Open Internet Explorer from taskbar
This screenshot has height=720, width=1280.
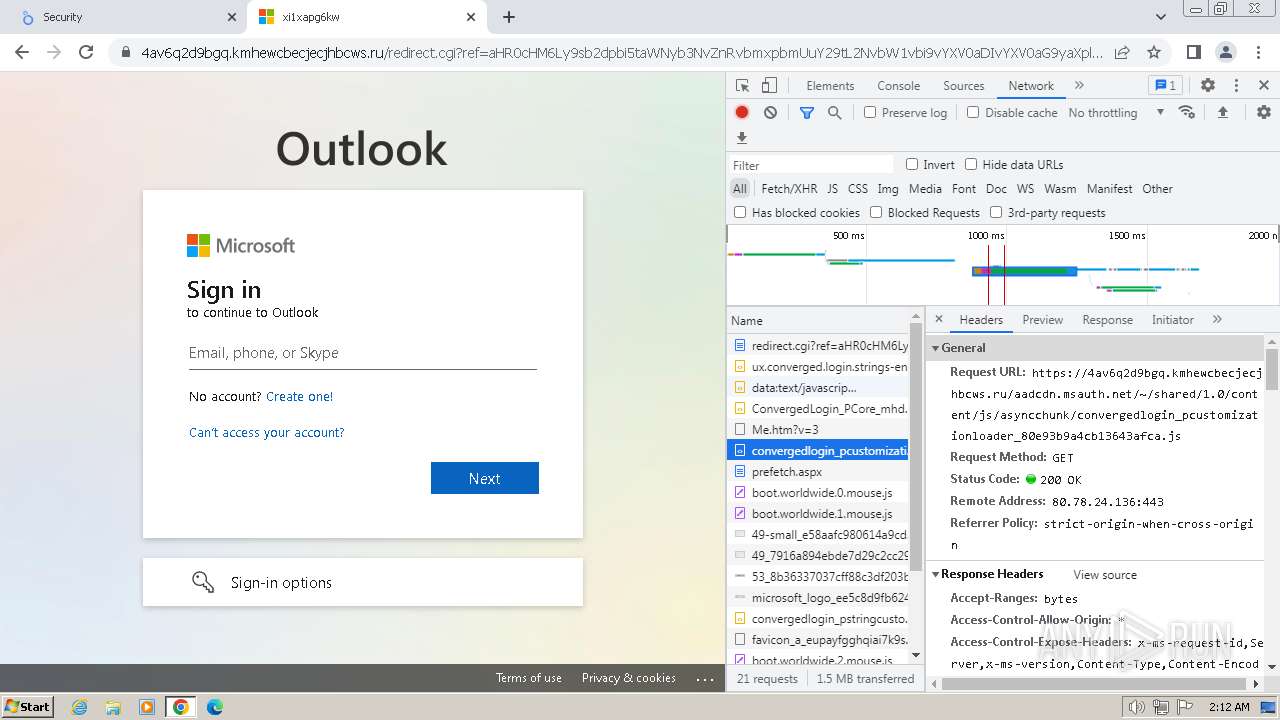pos(79,707)
